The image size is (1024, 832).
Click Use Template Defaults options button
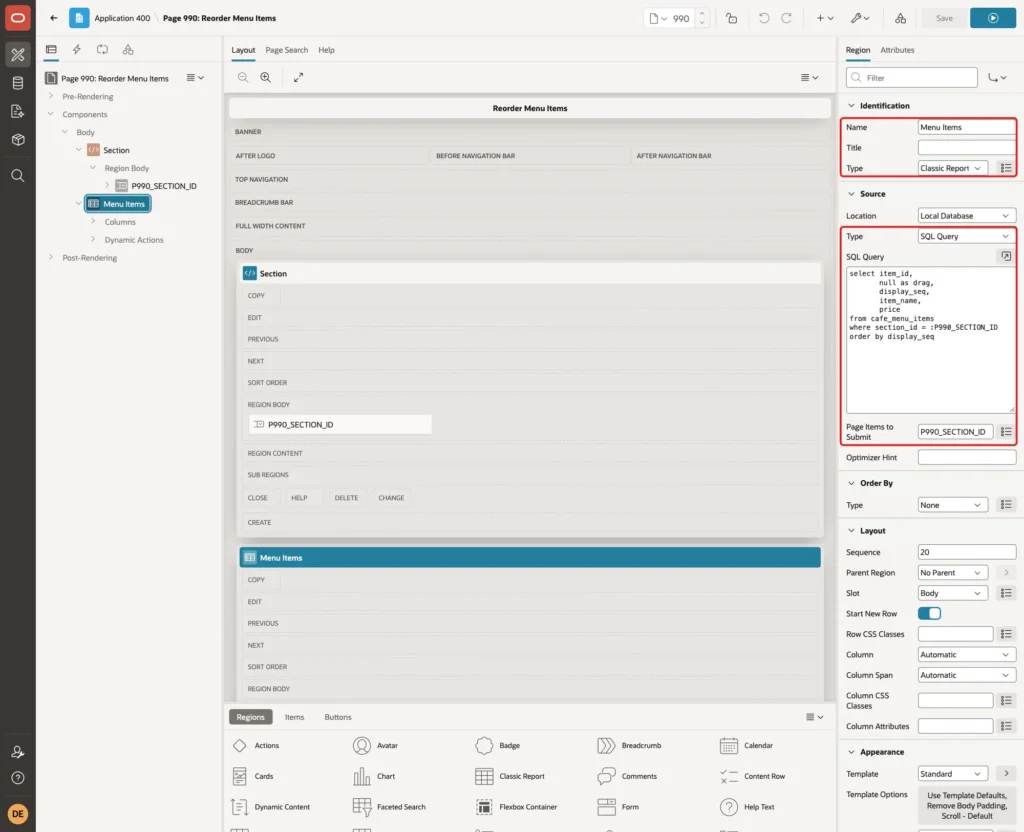click(x=967, y=806)
